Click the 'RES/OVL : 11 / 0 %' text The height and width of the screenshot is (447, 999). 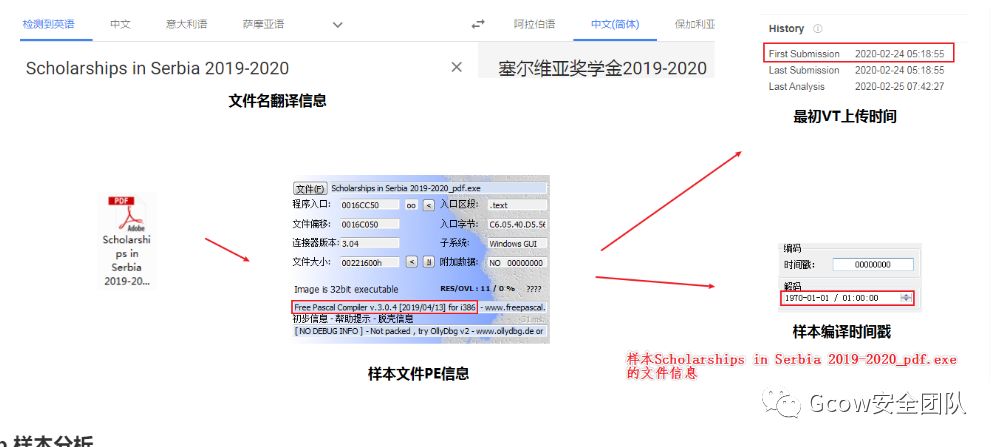[478, 289]
